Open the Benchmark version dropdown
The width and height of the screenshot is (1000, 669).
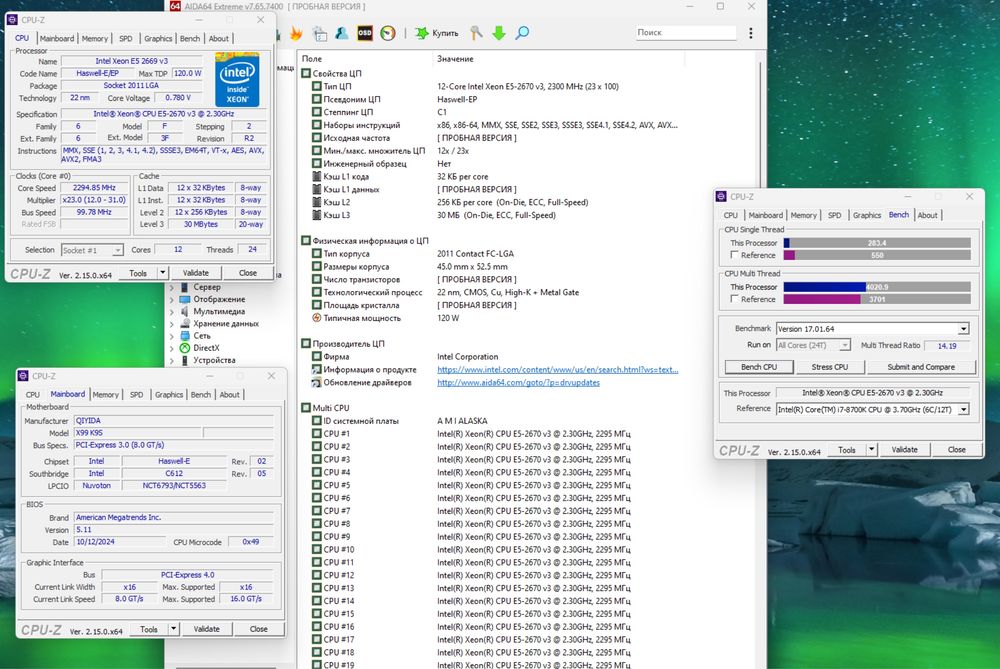click(x=963, y=328)
